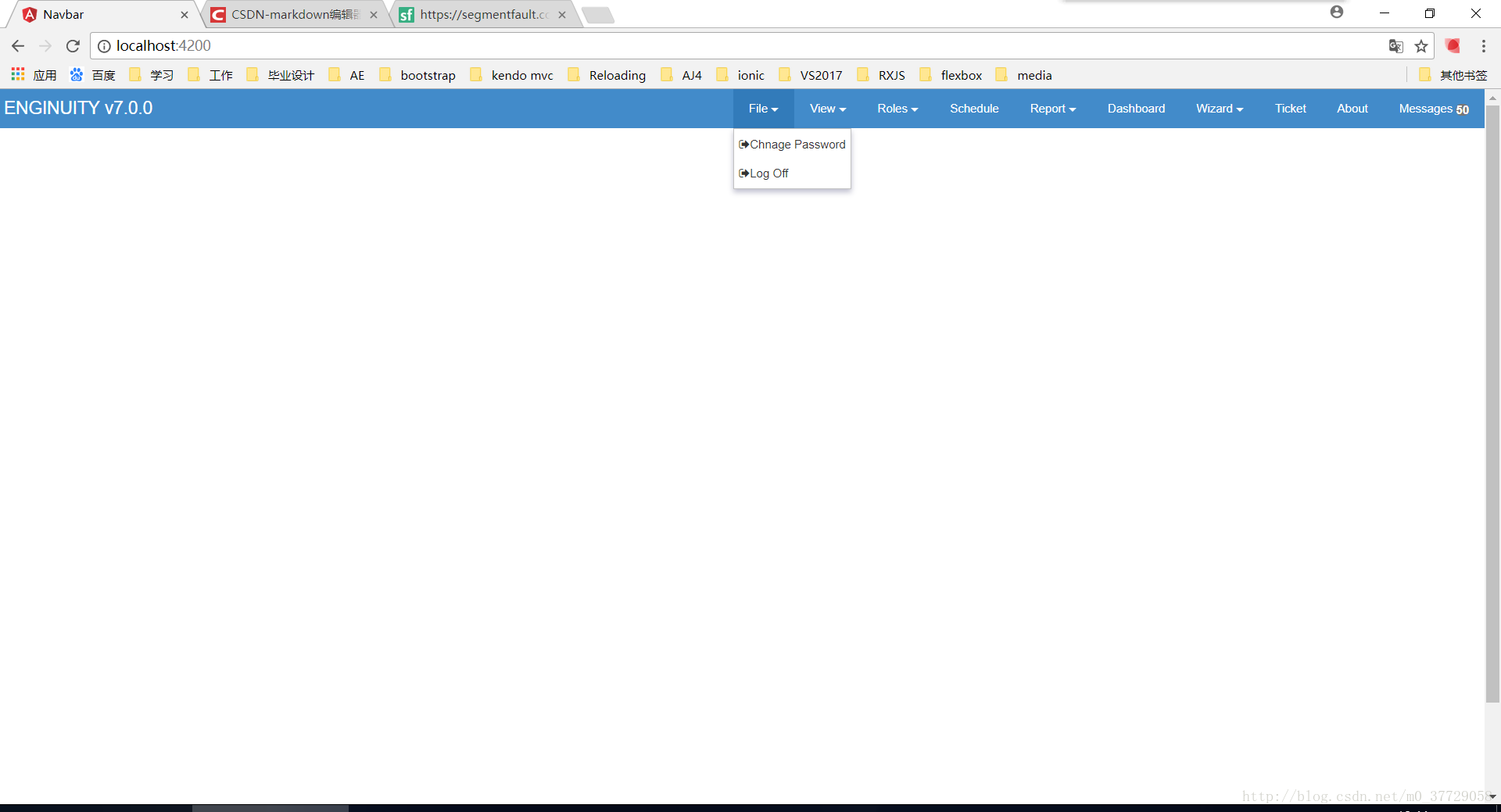The height and width of the screenshot is (812, 1501).
Task: Click the translate page icon
Action: (x=1395, y=46)
